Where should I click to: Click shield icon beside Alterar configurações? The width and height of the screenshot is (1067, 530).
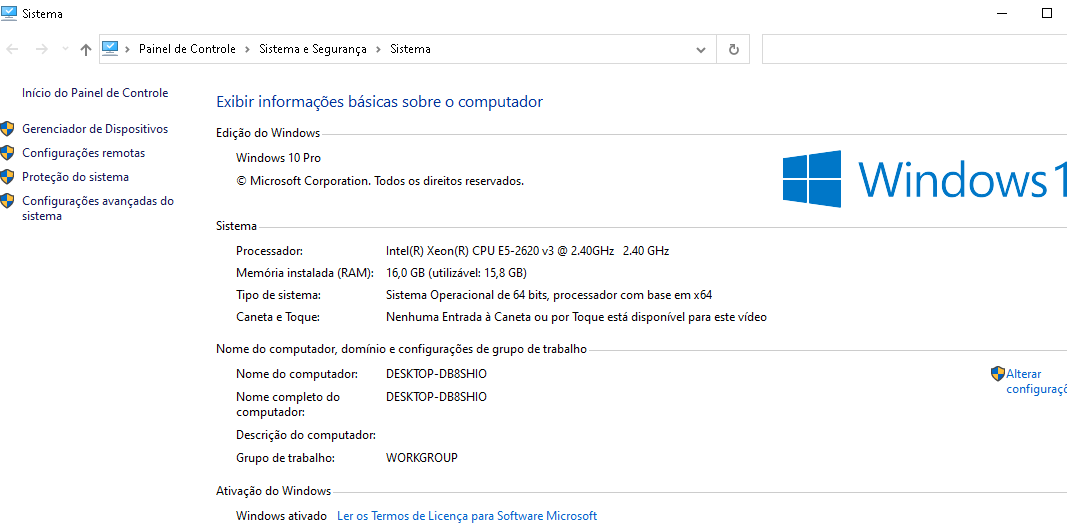[998, 374]
